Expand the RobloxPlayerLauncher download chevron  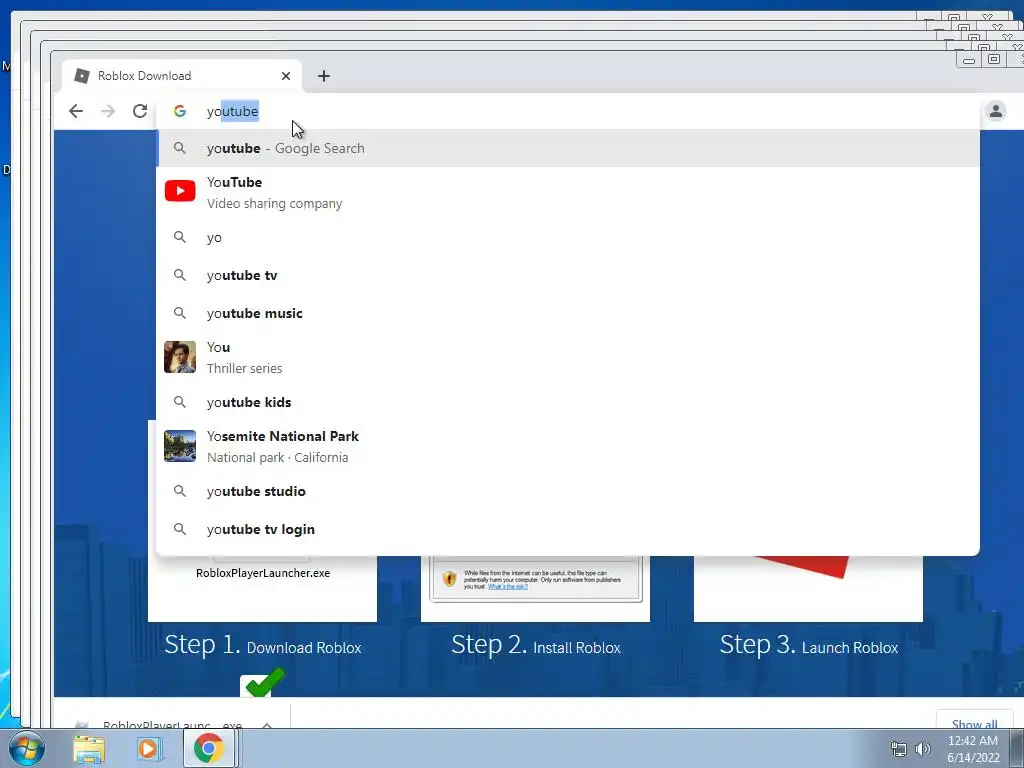pyautogui.click(x=266, y=725)
